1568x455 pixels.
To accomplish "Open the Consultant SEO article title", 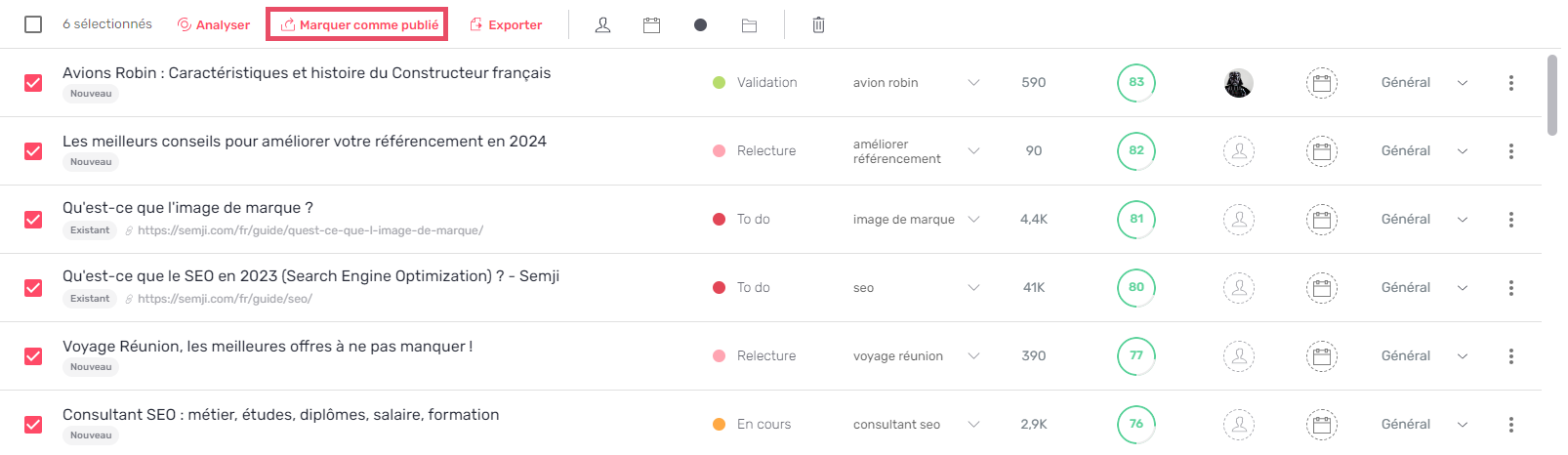I will [x=281, y=415].
